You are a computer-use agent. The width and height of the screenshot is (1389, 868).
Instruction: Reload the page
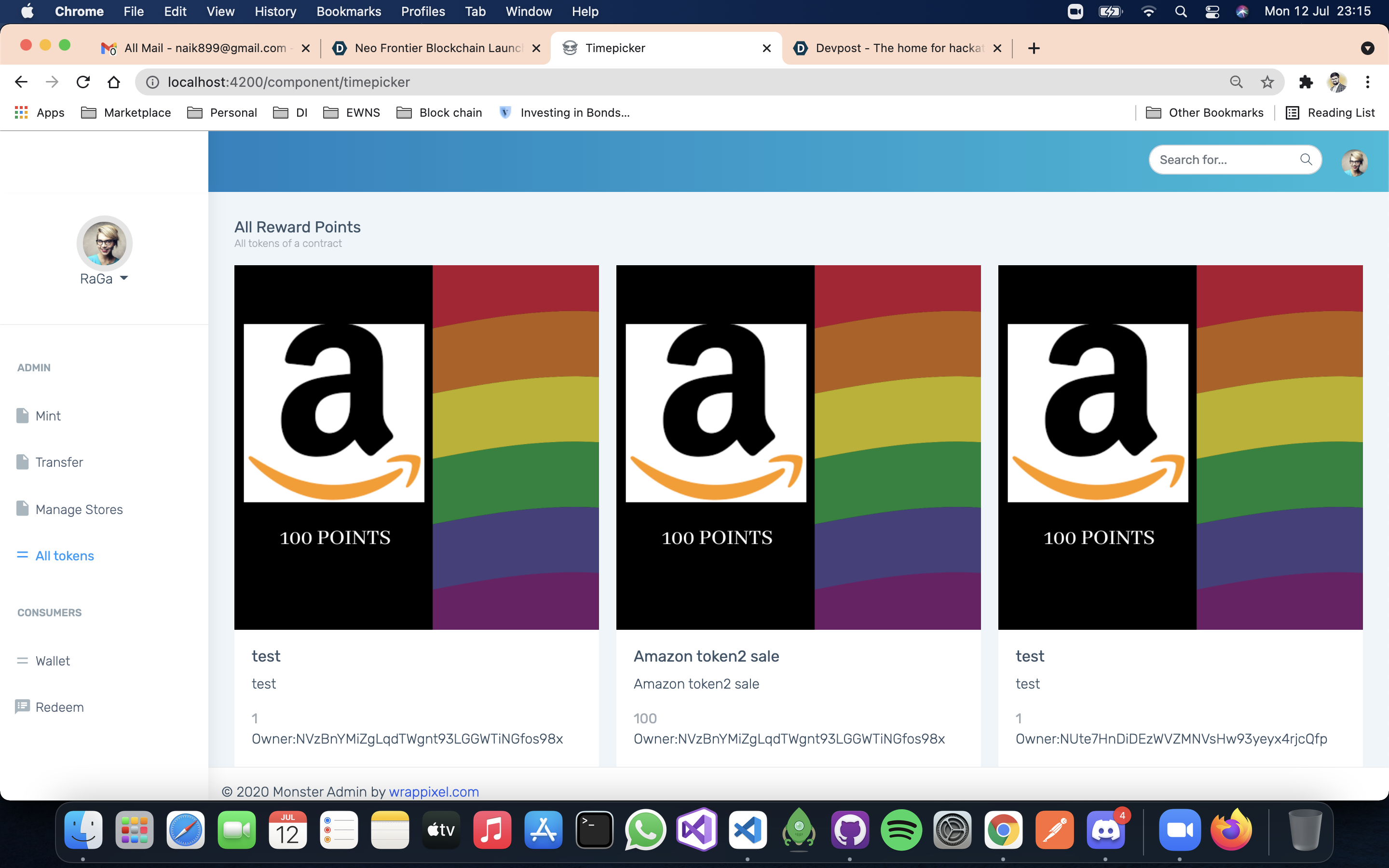click(x=83, y=82)
